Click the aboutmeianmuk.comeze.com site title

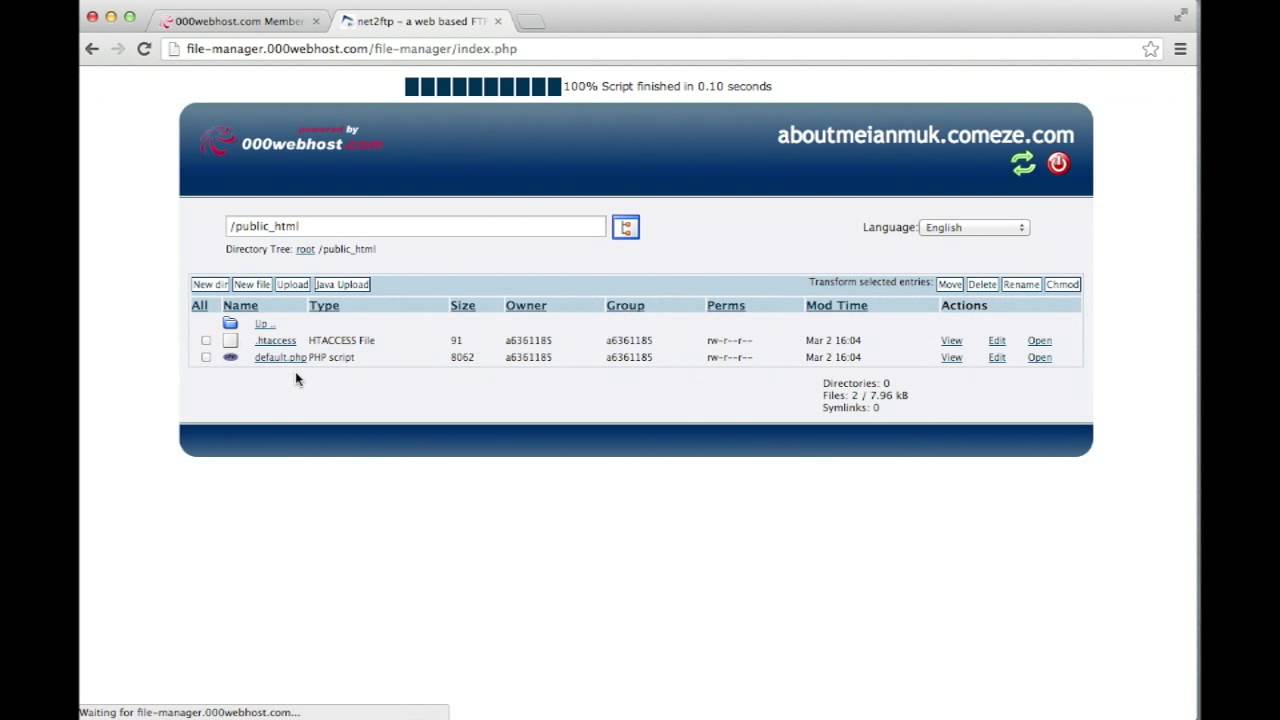[x=926, y=135]
